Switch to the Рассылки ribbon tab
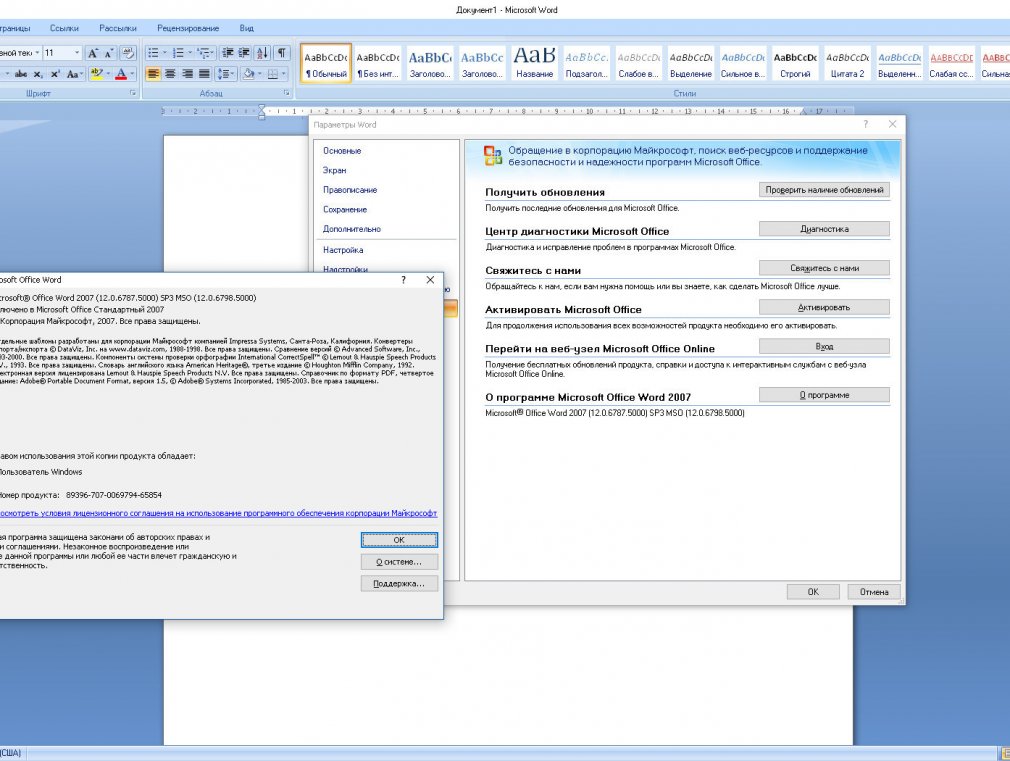The width and height of the screenshot is (1010, 761). [x=118, y=28]
